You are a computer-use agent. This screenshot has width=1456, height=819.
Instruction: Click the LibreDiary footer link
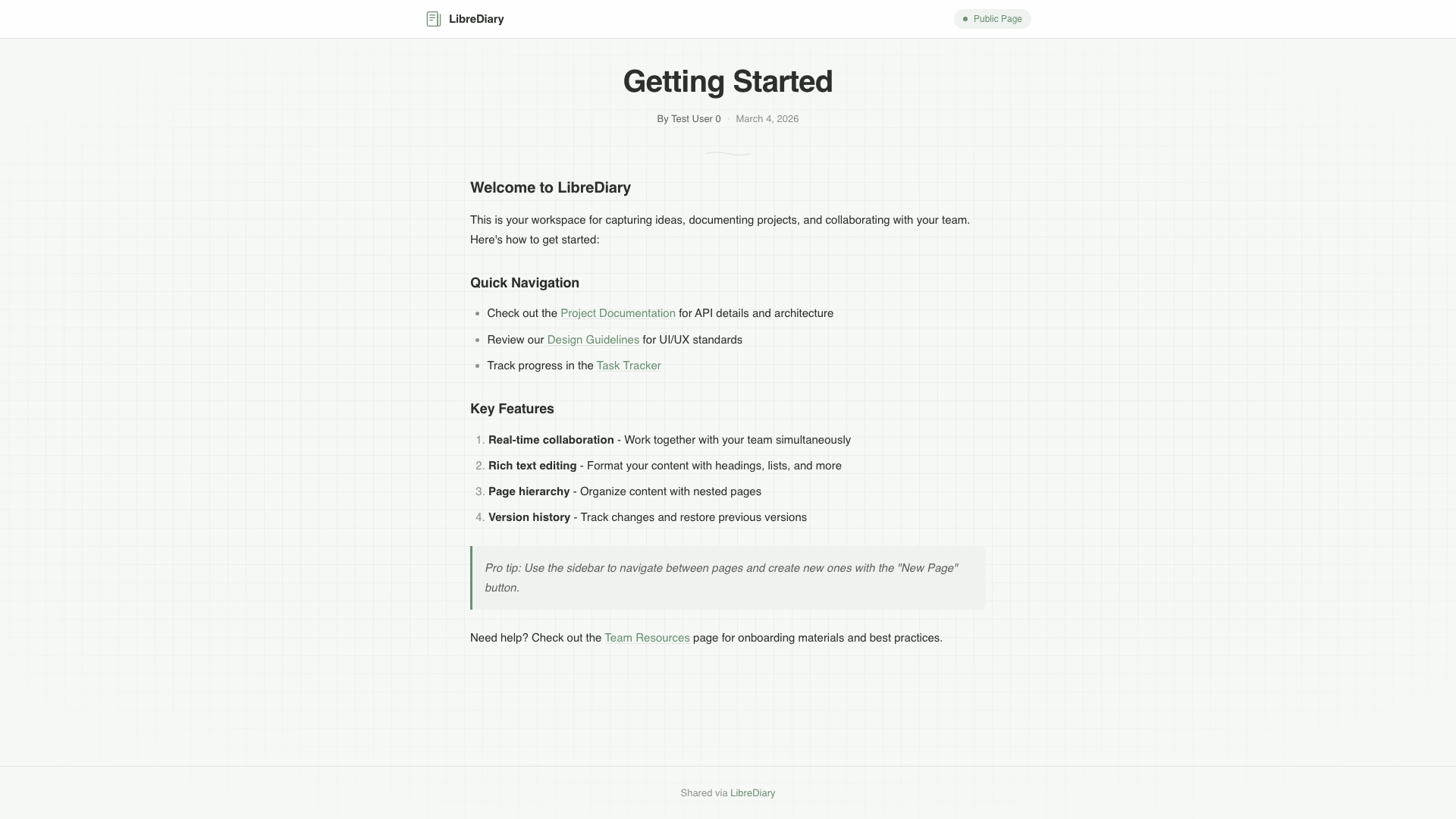(x=752, y=792)
